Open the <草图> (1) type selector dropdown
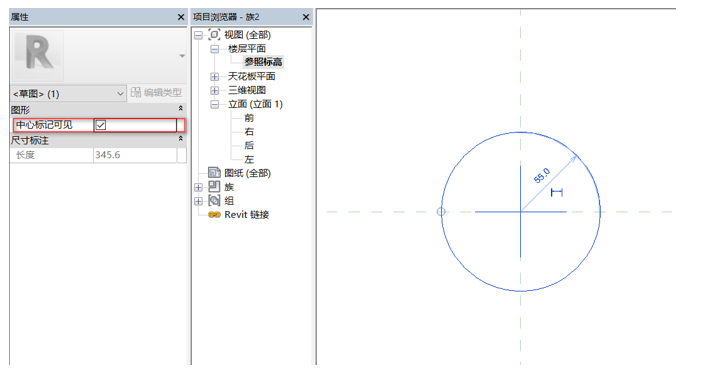723x390 pixels. click(x=68, y=94)
